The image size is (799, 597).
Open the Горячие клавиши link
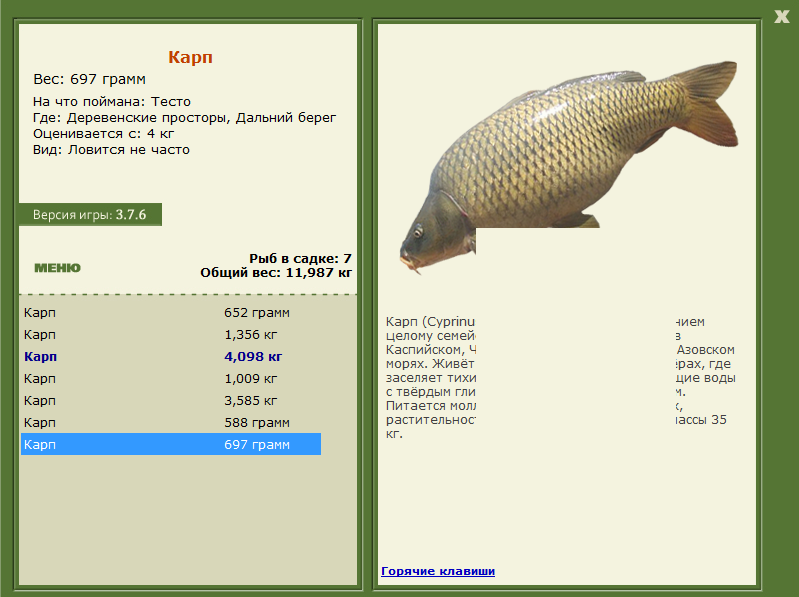tap(438, 571)
